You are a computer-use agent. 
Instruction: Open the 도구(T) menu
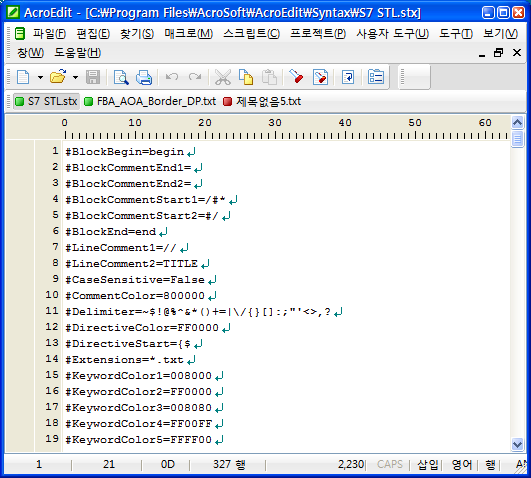(x=456, y=34)
